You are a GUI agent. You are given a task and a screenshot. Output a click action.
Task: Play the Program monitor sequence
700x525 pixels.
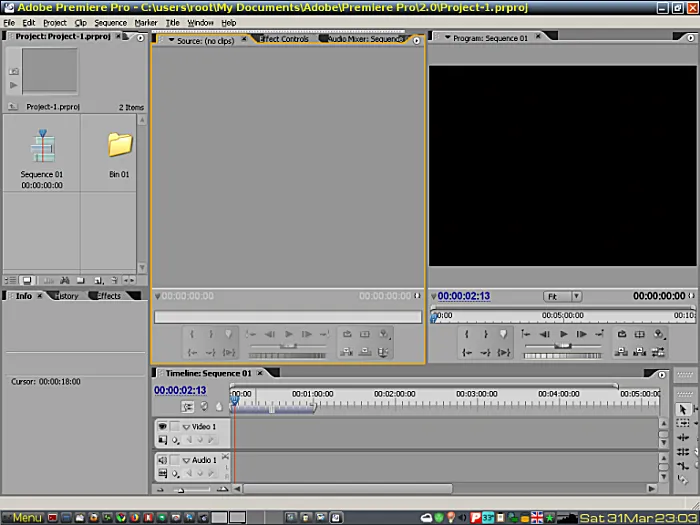click(563, 334)
